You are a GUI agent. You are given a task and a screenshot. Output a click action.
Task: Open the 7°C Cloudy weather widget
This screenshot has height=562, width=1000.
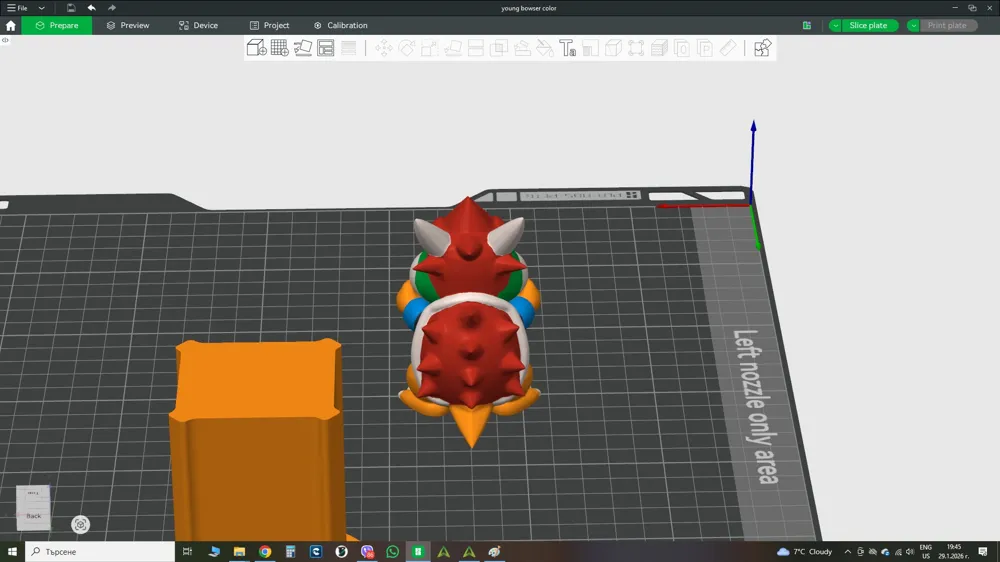pos(805,552)
